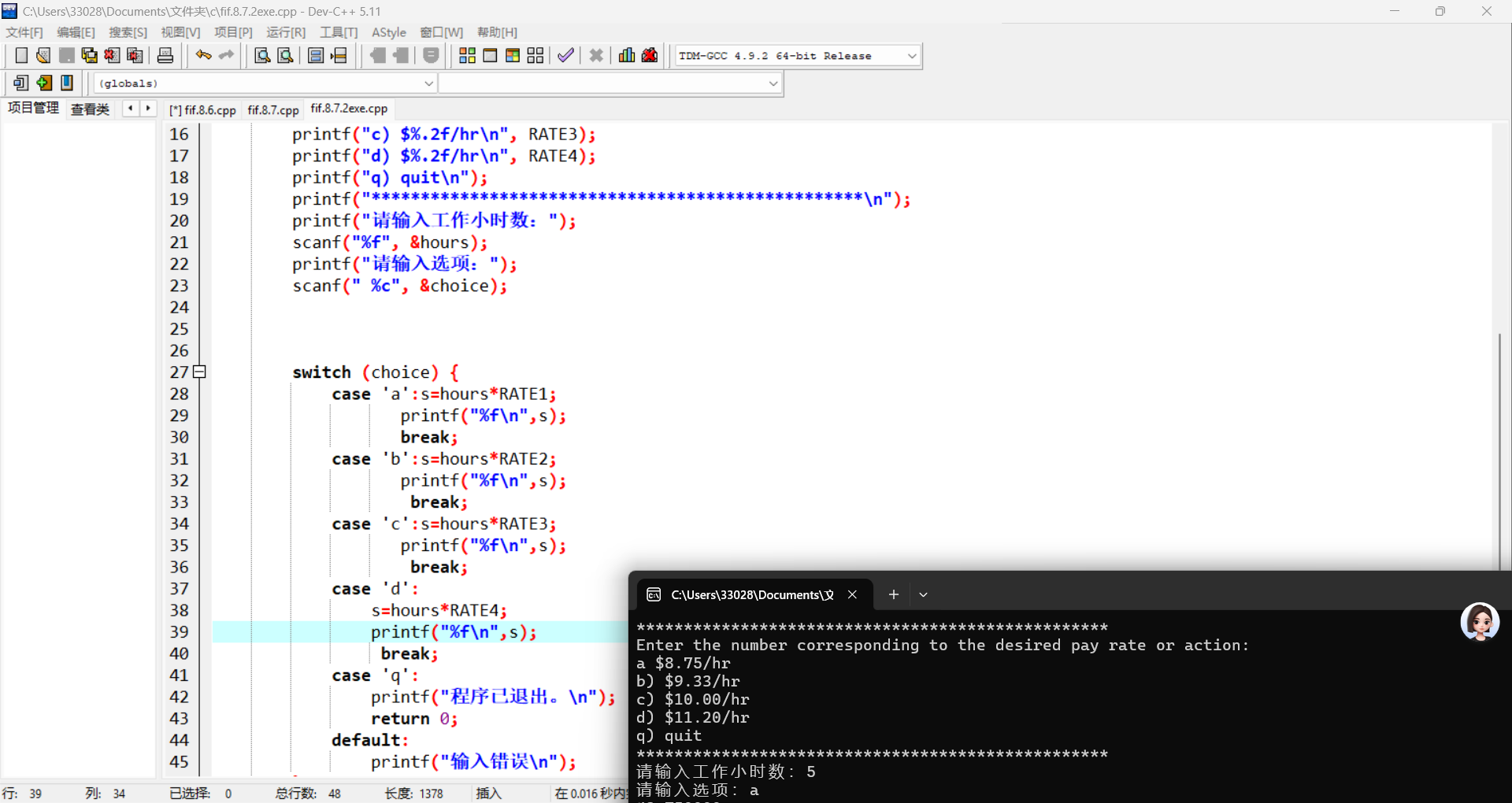The image size is (1512, 803).
Task: Open the 帮助[H] menu
Action: point(497,32)
